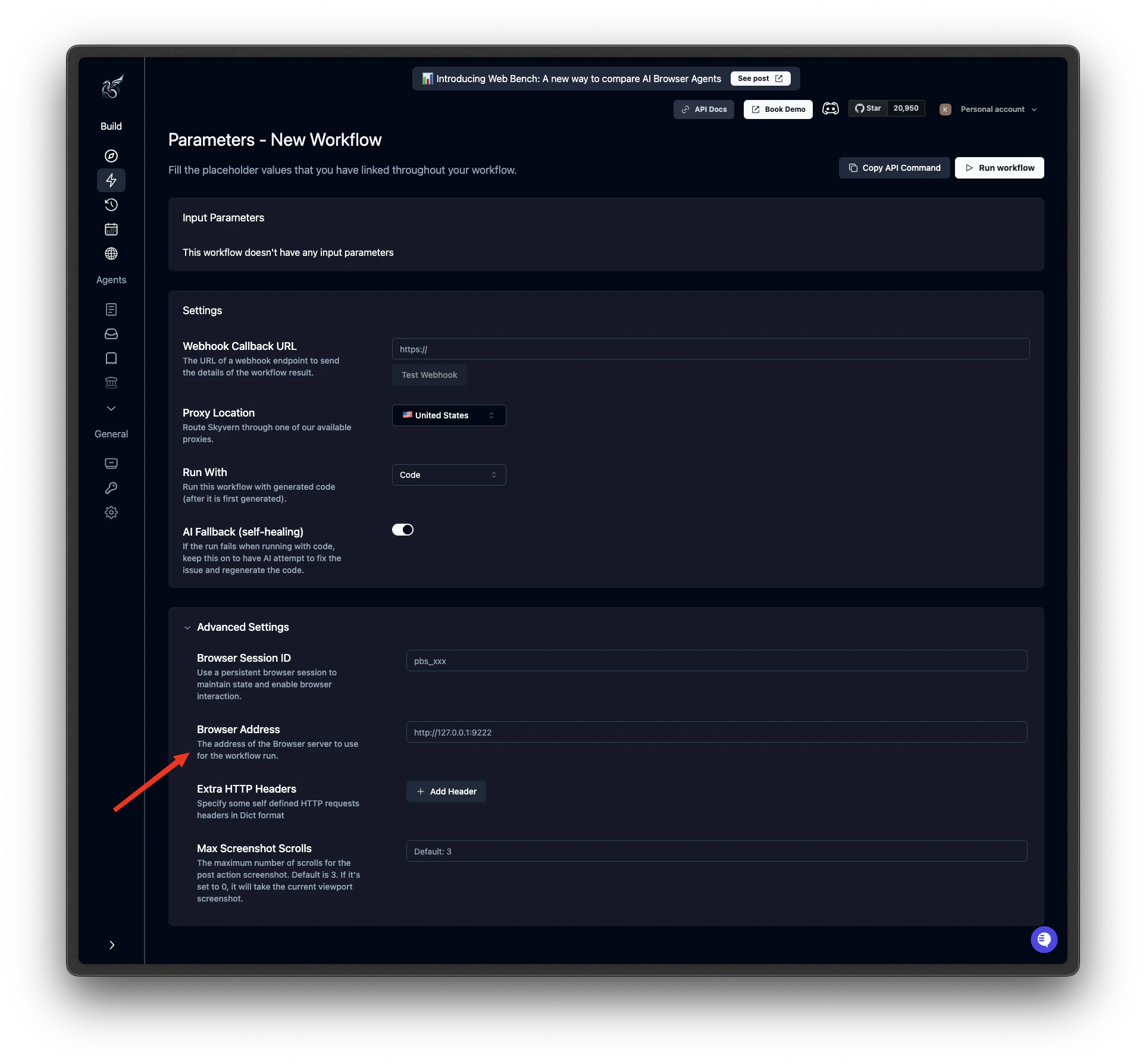Image resolution: width=1146 pixels, height=1064 pixels.
Task: Open run History via the clock icon
Action: point(111,205)
